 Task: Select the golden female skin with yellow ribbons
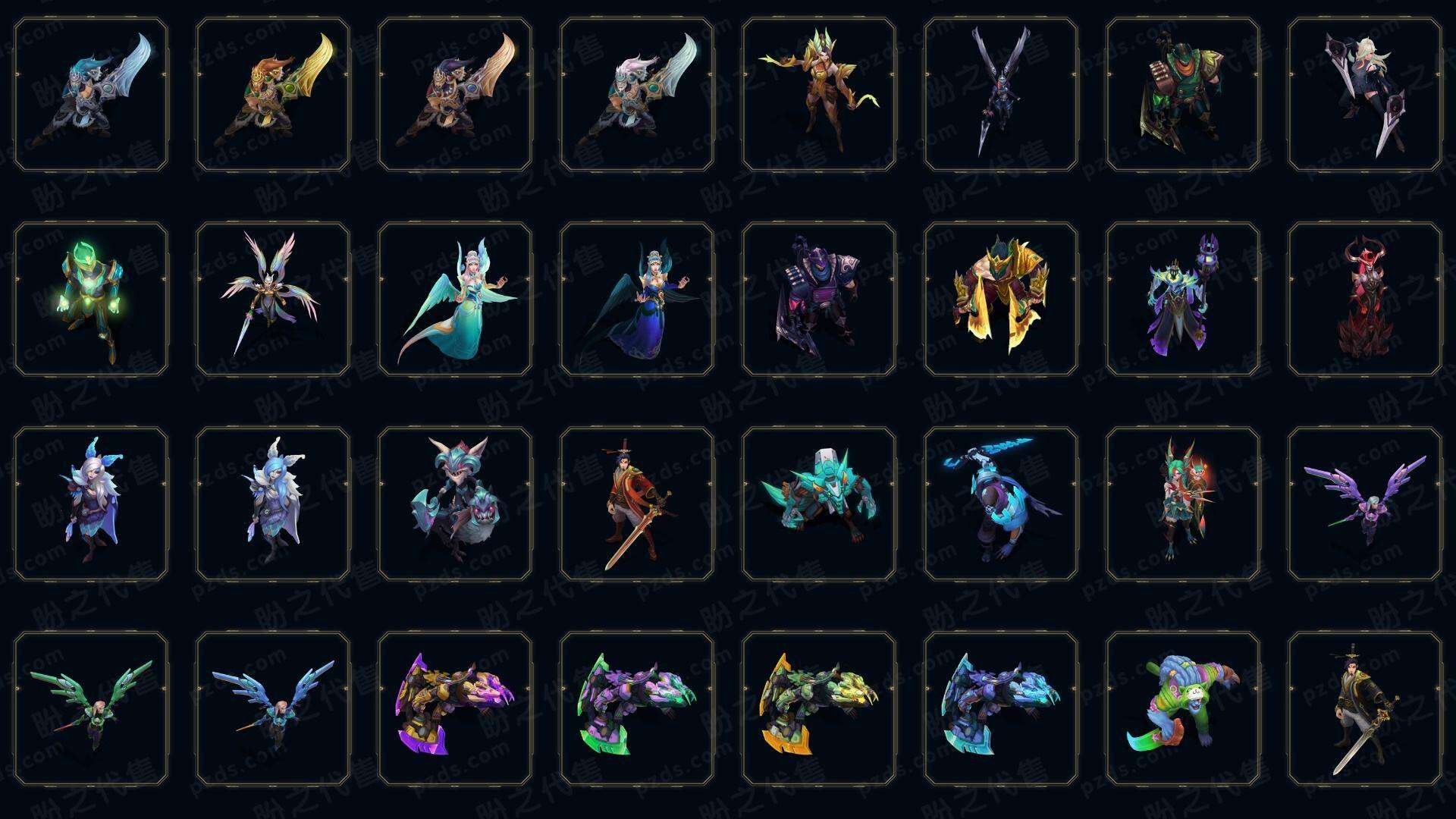(x=819, y=95)
